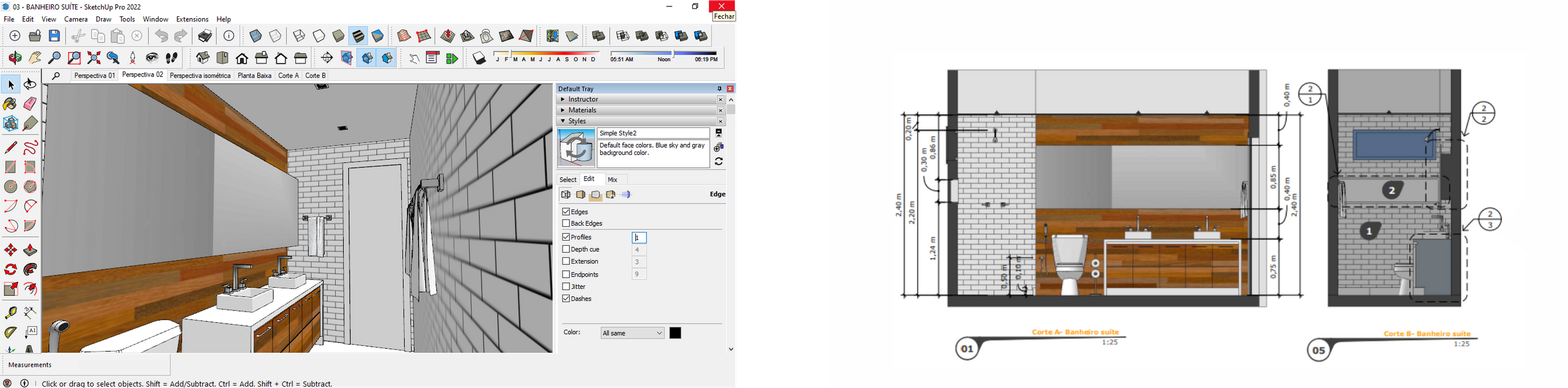Pick the Move tool

11,251
